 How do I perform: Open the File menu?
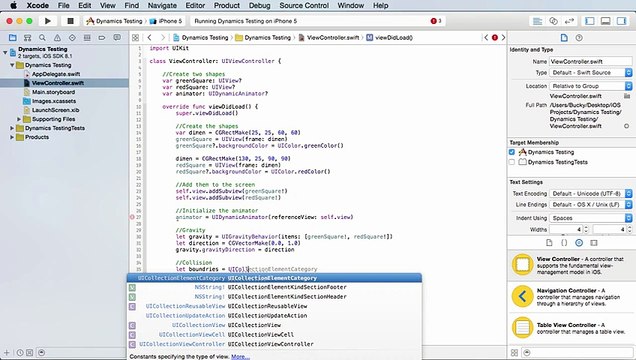click(64, 5)
